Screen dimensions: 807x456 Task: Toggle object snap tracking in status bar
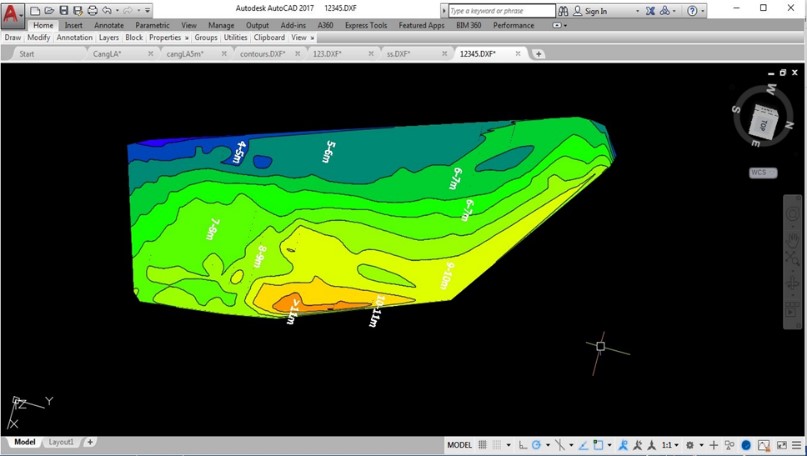pos(583,445)
